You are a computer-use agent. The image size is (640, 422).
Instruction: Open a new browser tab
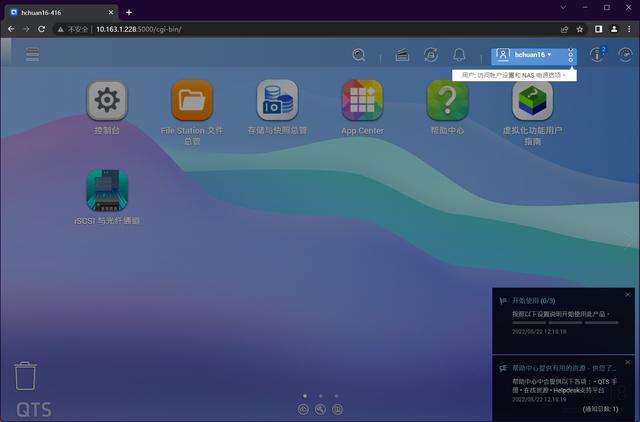[129, 13]
